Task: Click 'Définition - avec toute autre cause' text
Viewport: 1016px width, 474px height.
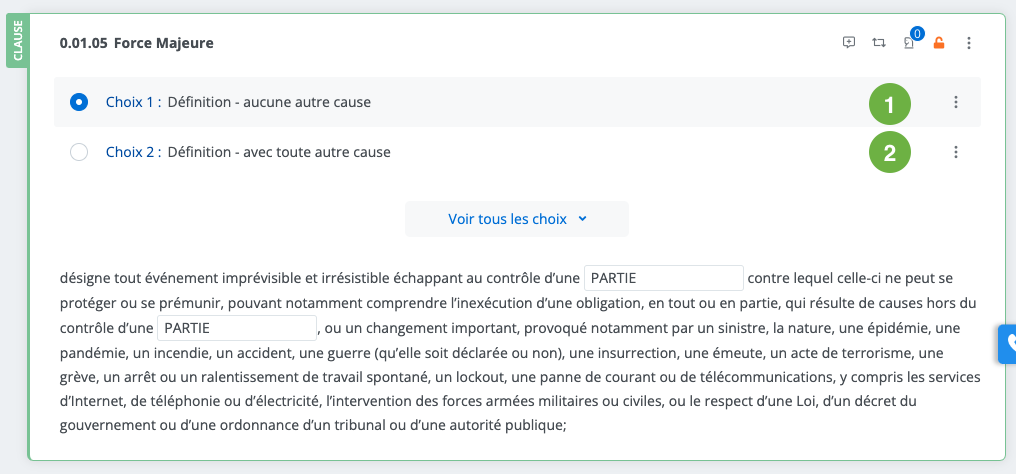Action: (x=279, y=152)
